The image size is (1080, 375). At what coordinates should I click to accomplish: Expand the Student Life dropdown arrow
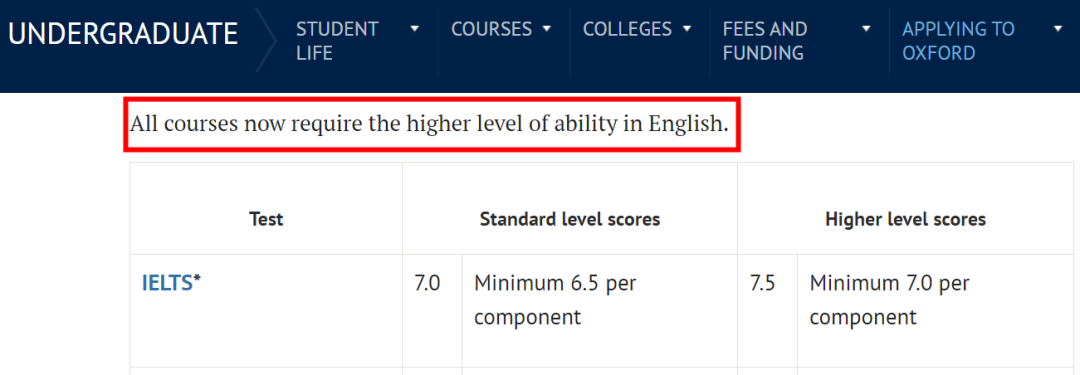[414, 29]
